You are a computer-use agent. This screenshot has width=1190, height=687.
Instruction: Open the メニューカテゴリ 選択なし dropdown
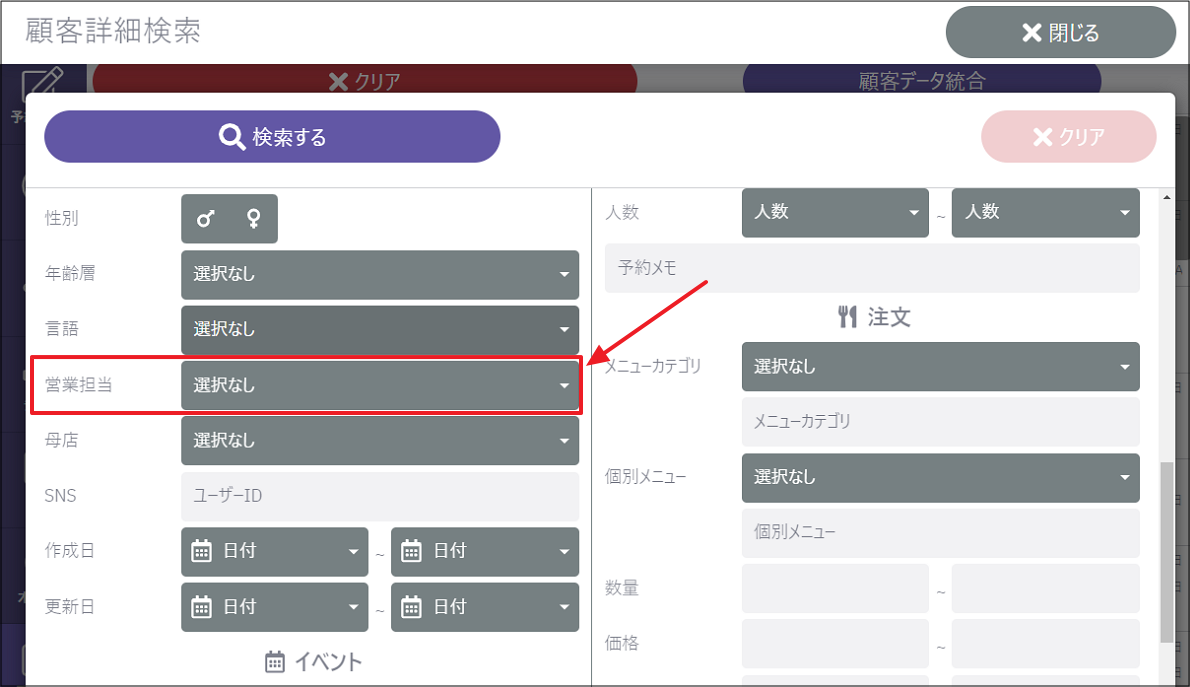click(940, 367)
